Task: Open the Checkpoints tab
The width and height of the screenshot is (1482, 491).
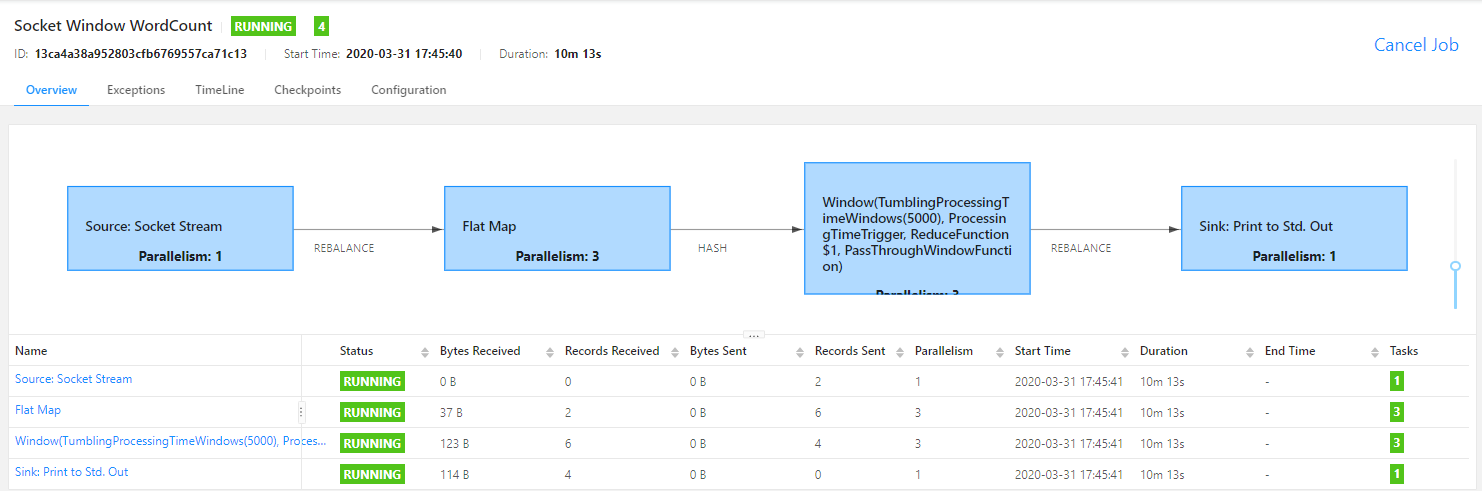Action: (x=307, y=90)
